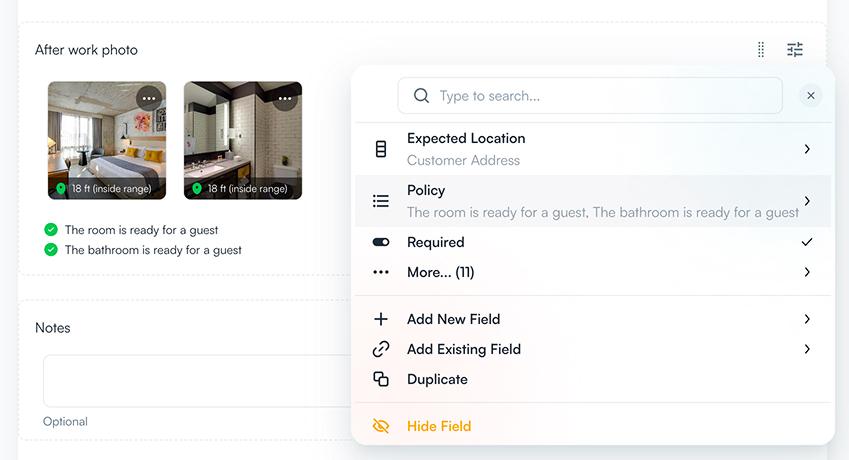Close the field options popup
This screenshot has height=460, width=849.
[811, 96]
